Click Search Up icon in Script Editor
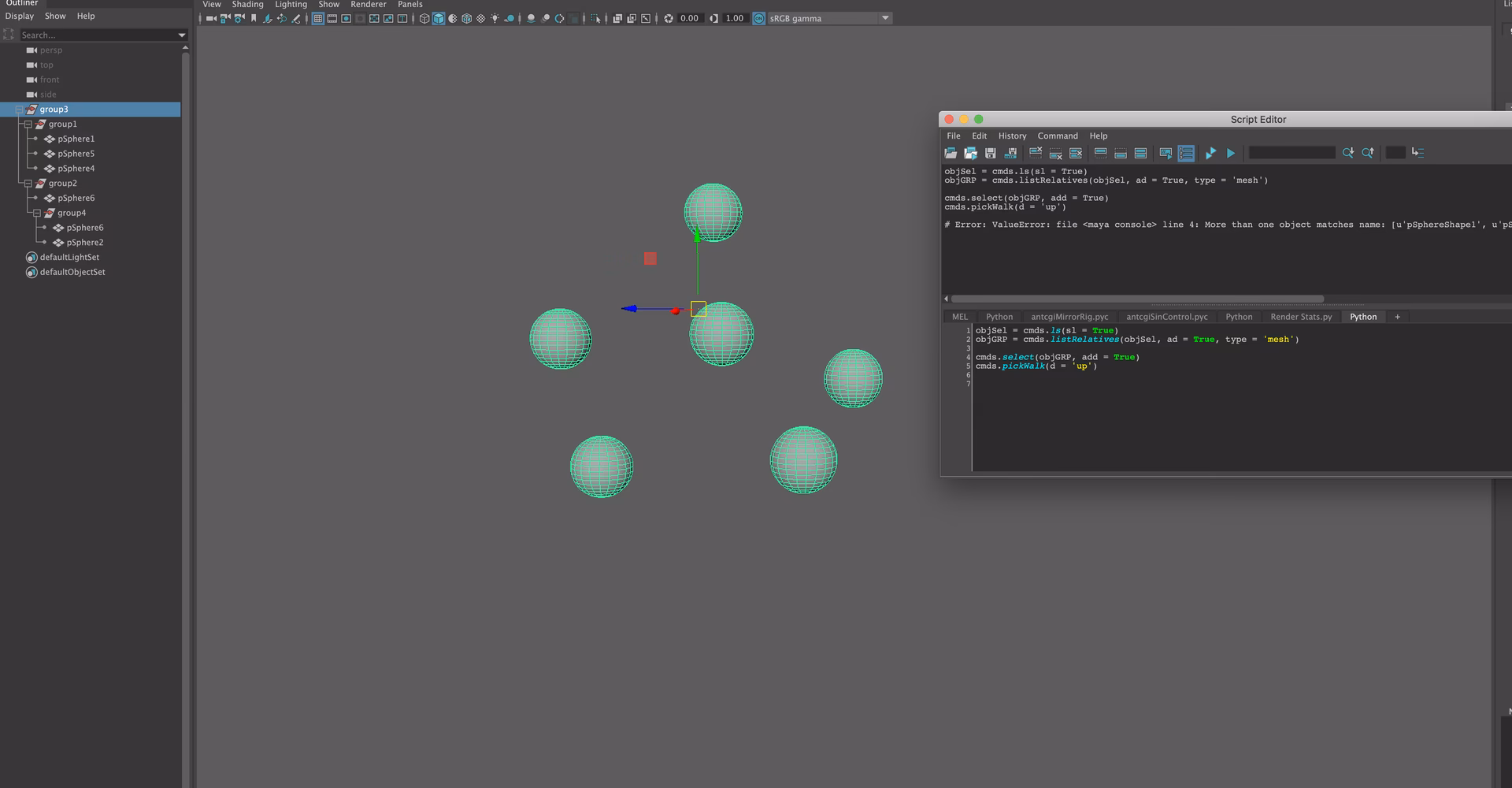 coord(1368,153)
